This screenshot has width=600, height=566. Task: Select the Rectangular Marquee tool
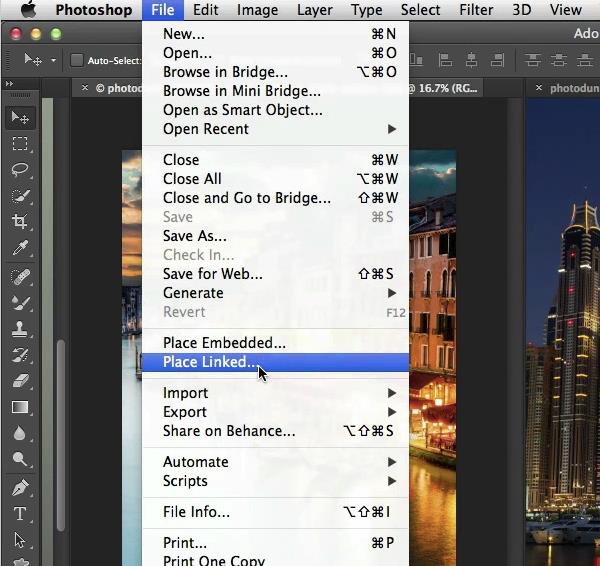19,144
